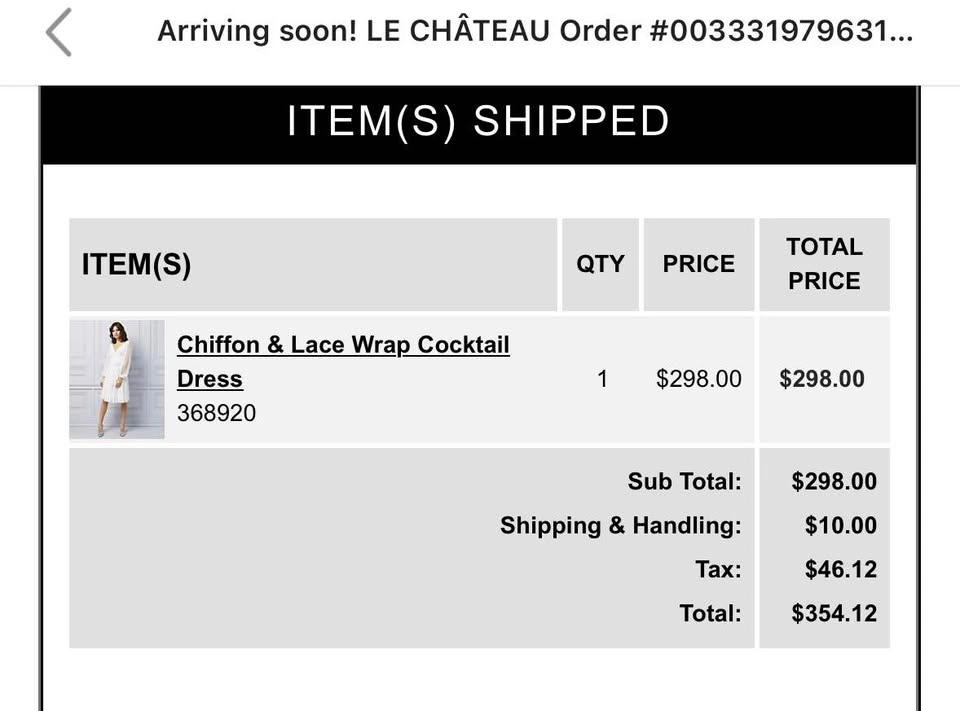960x711 pixels.
Task: Tap the Shipping & Handling label
Action: coord(620,525)
